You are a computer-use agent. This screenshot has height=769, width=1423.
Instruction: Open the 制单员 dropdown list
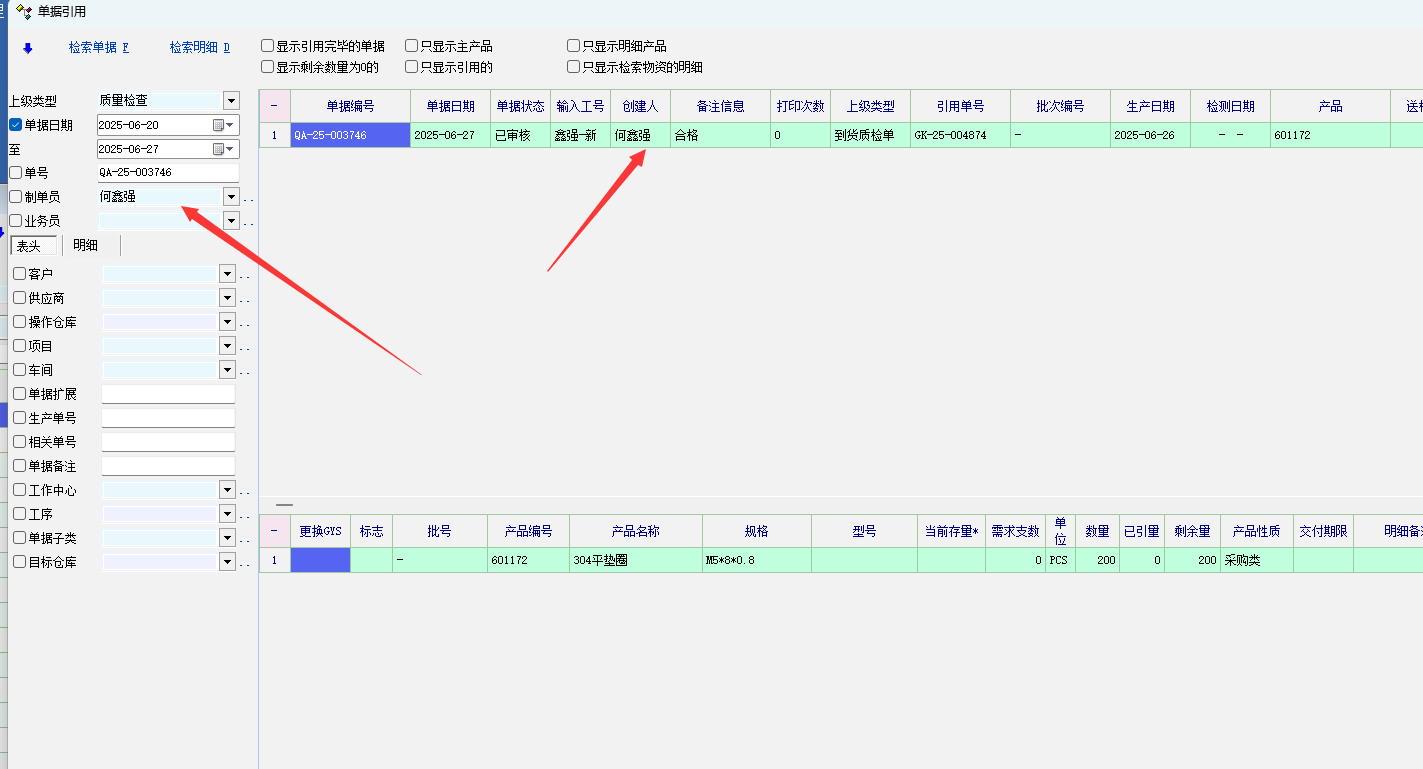[231, 197]
